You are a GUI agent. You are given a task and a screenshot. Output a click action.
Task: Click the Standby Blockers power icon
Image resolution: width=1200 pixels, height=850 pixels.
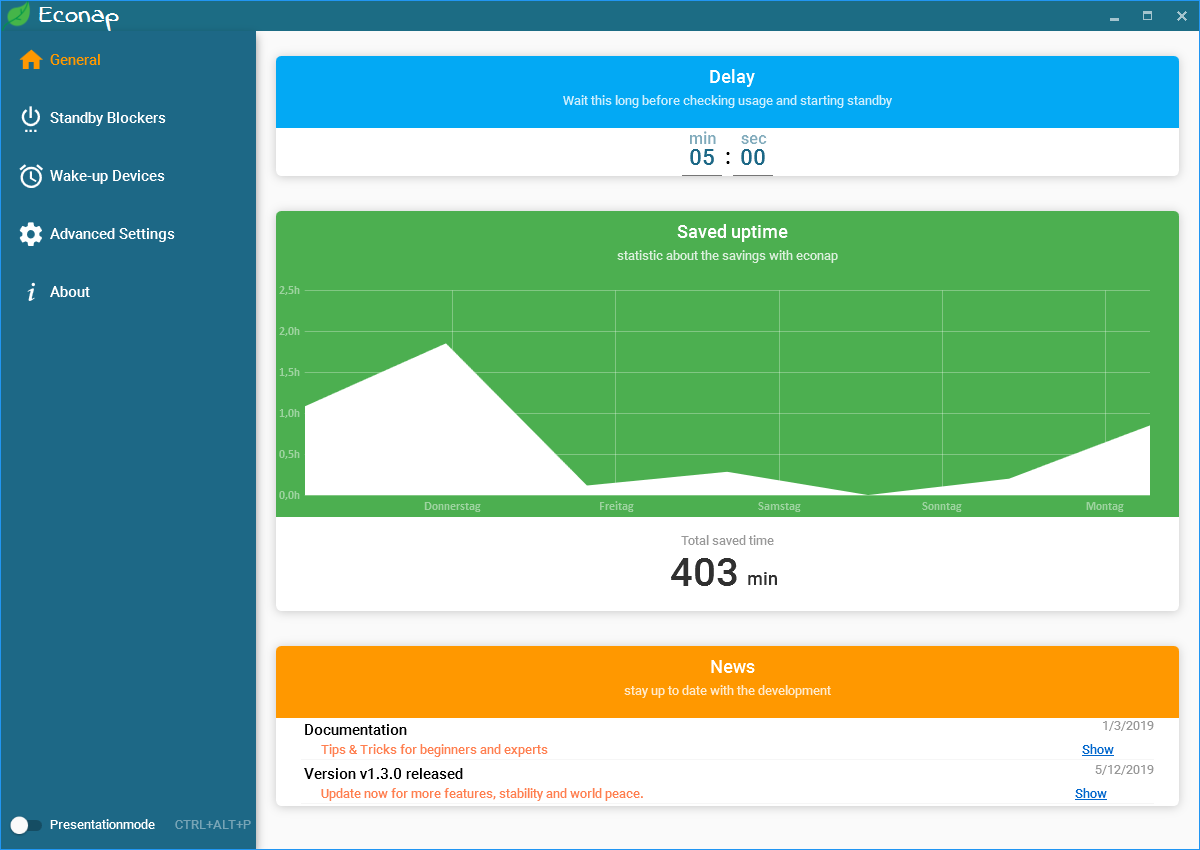click(x=31, y=118)
